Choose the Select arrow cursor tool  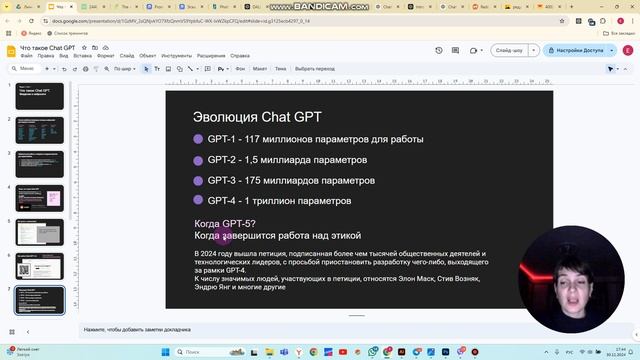pos(146,69)
